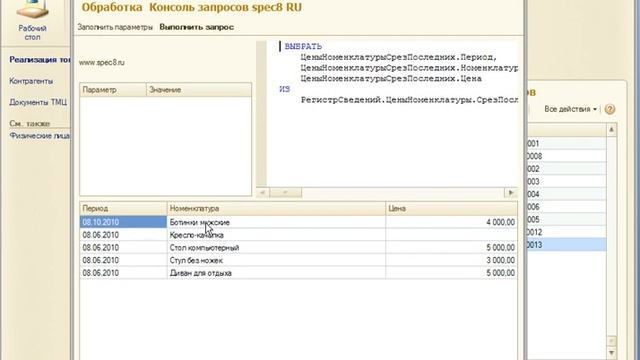Click the 4 000,00 price cell

[x=451, y=222]
